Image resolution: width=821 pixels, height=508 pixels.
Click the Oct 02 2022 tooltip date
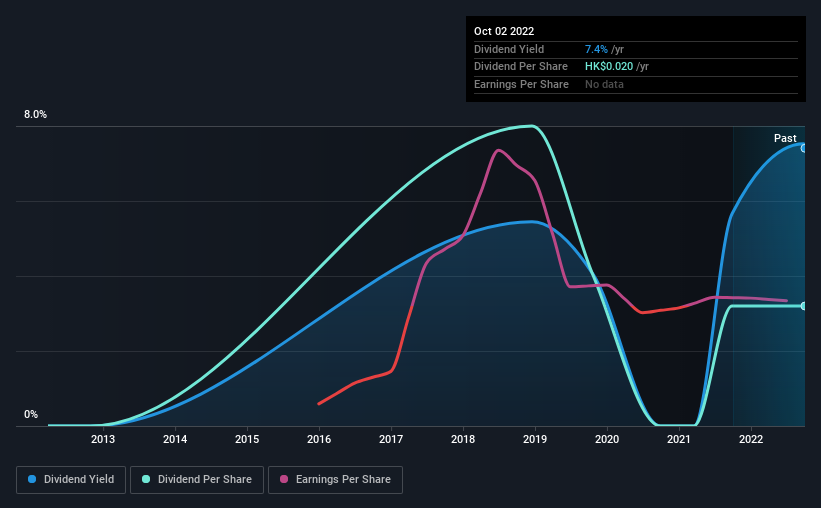[x=504, y=31]
